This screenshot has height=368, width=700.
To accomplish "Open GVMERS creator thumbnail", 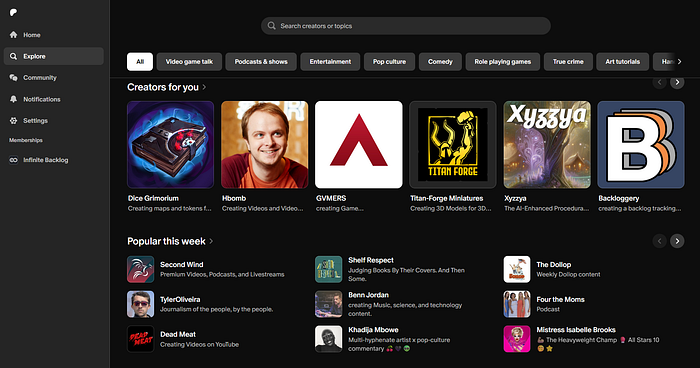I will [x=359, y=145].
